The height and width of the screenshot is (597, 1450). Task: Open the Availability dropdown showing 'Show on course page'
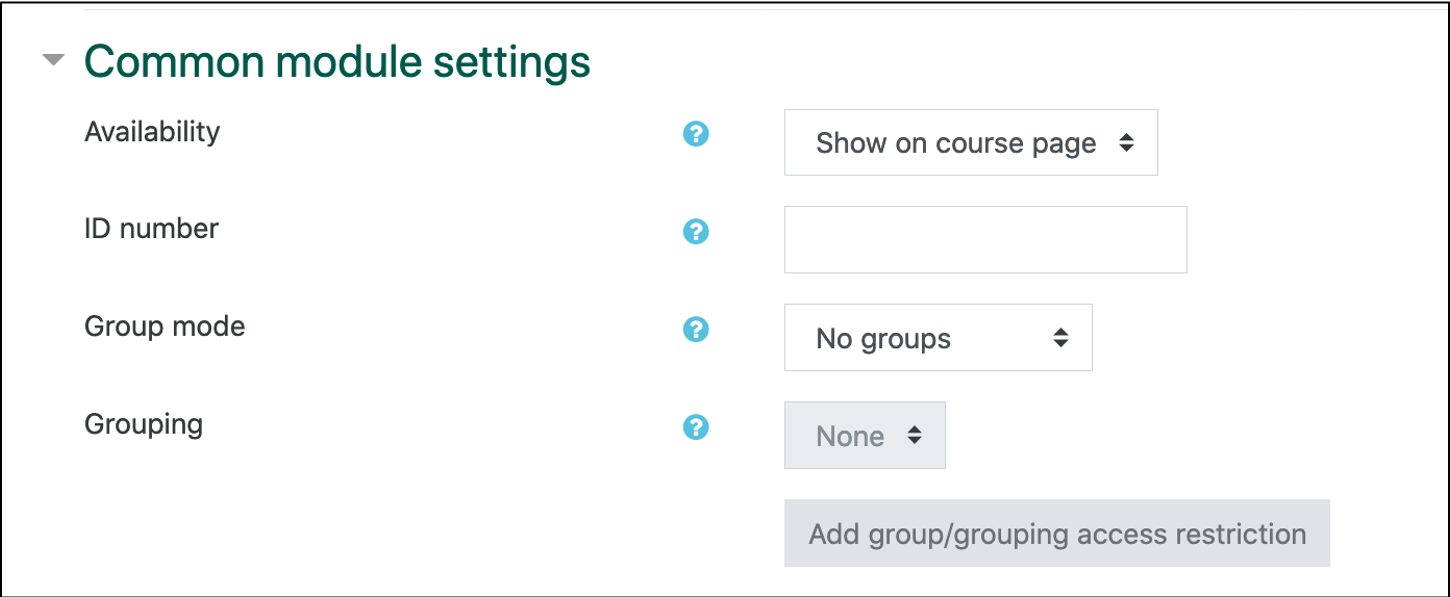click(970, 142)
